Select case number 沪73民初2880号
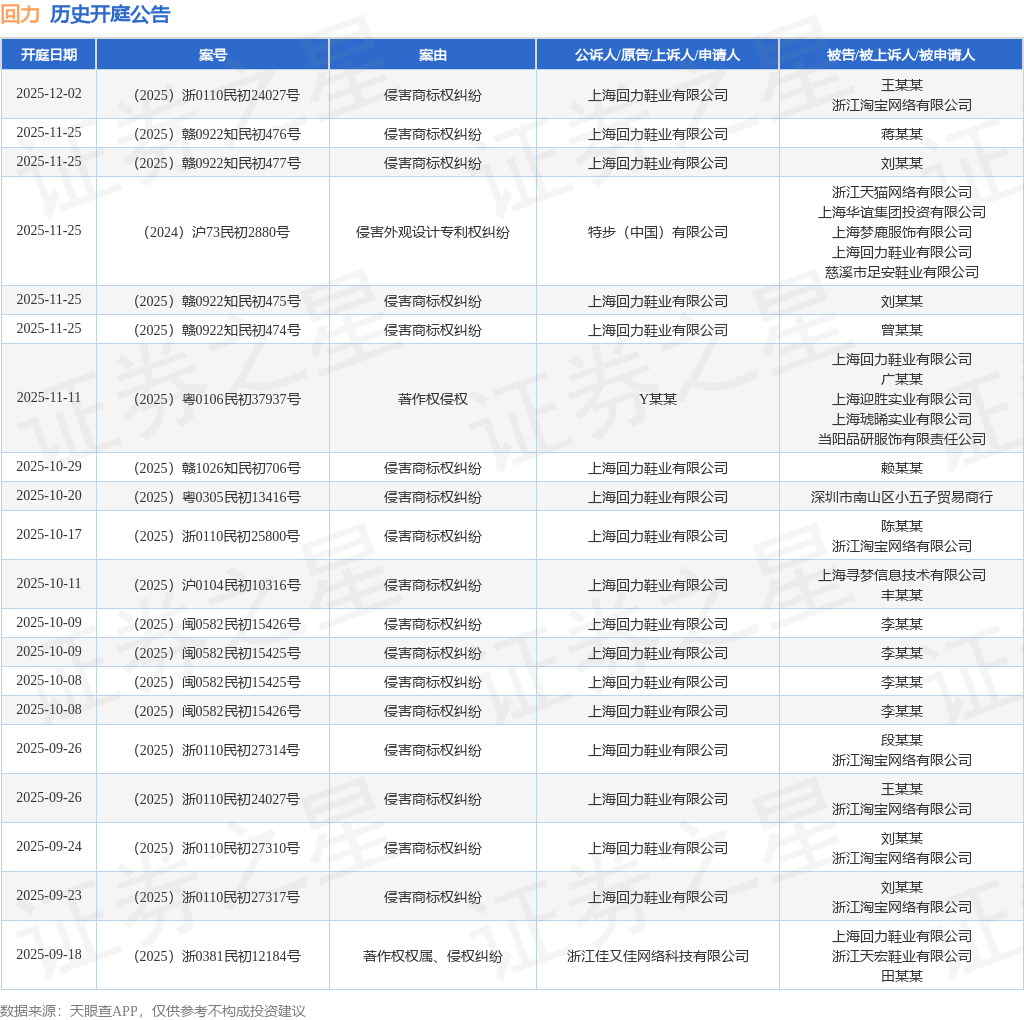The image size is (1024, 1020). tap(217, 232)
